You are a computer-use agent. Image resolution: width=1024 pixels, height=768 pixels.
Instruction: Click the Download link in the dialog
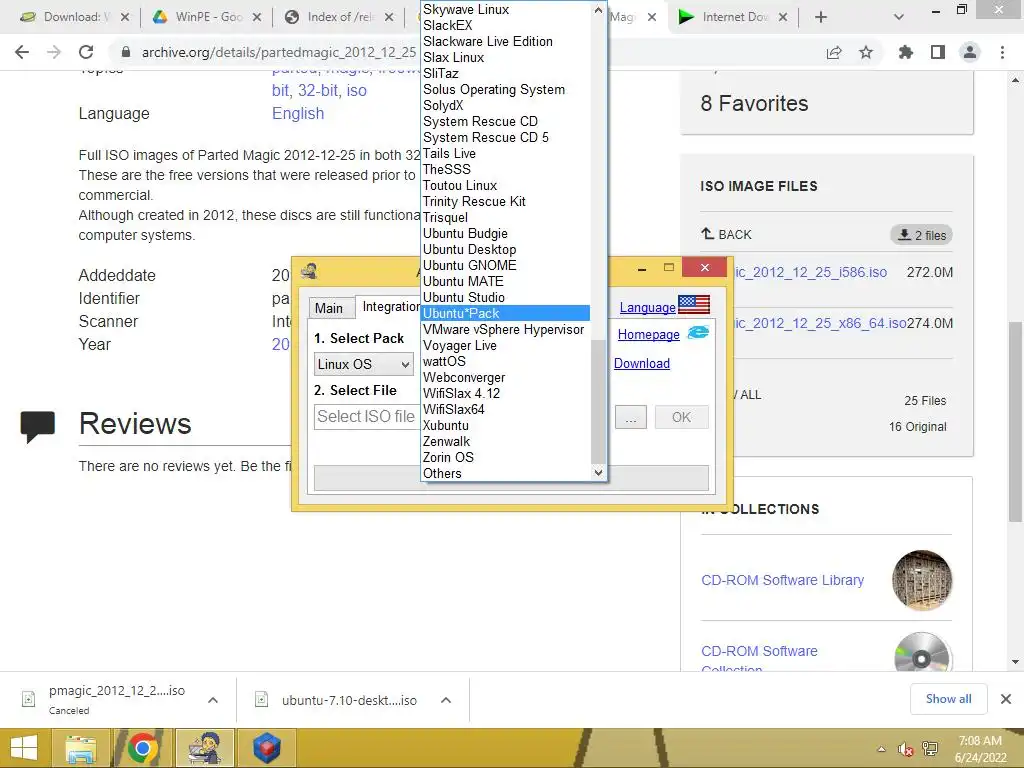641,363
